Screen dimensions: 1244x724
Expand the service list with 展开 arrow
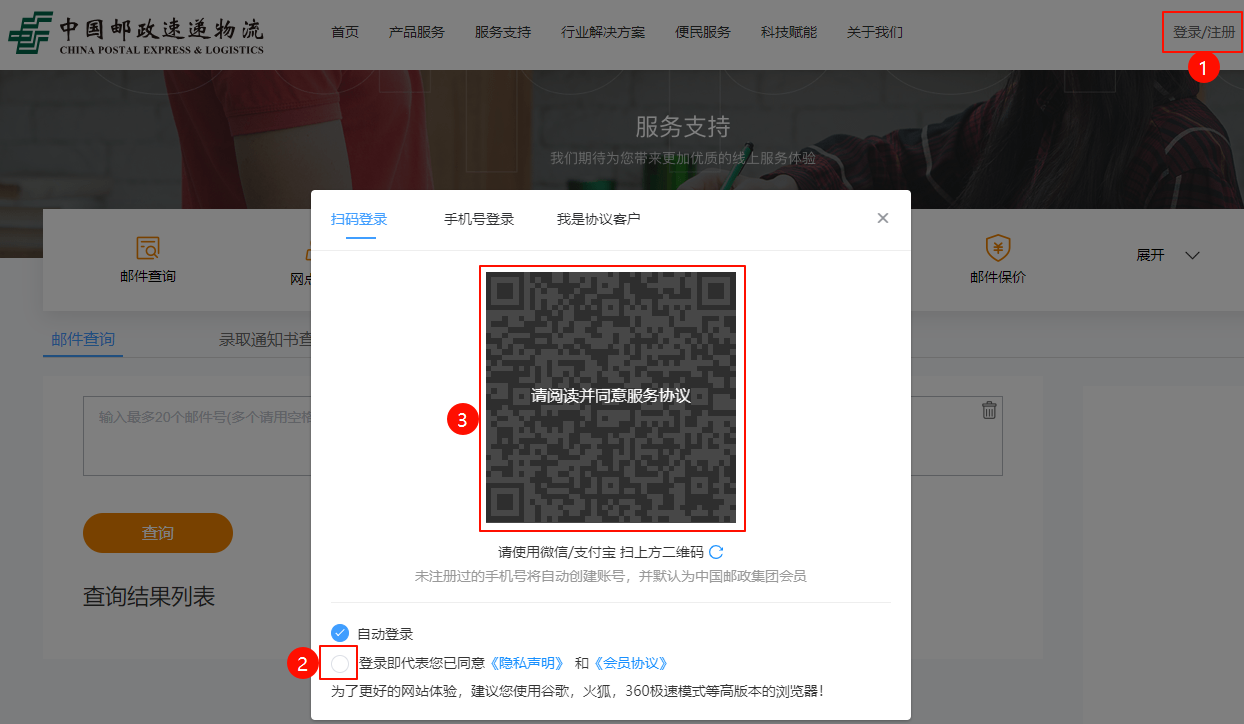pos(1191,255)
